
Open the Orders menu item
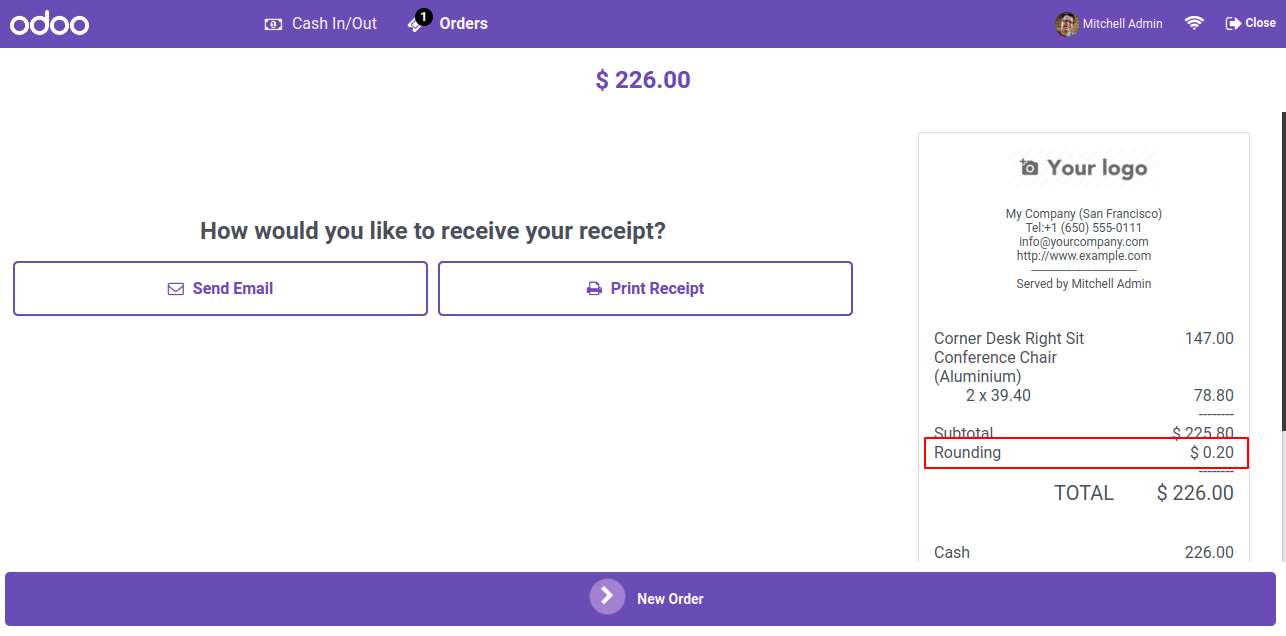(x=448, y=23)
